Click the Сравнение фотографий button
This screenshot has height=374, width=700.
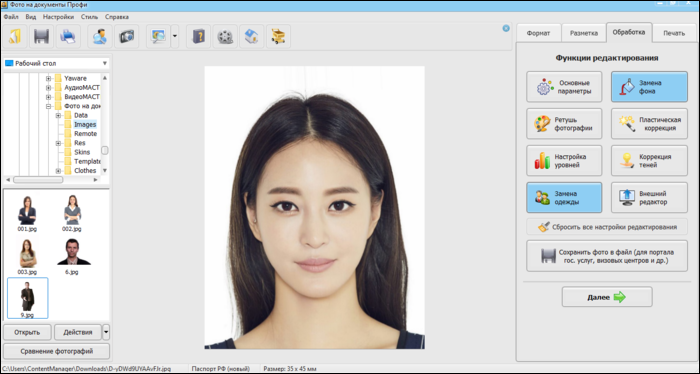(56, 351)
